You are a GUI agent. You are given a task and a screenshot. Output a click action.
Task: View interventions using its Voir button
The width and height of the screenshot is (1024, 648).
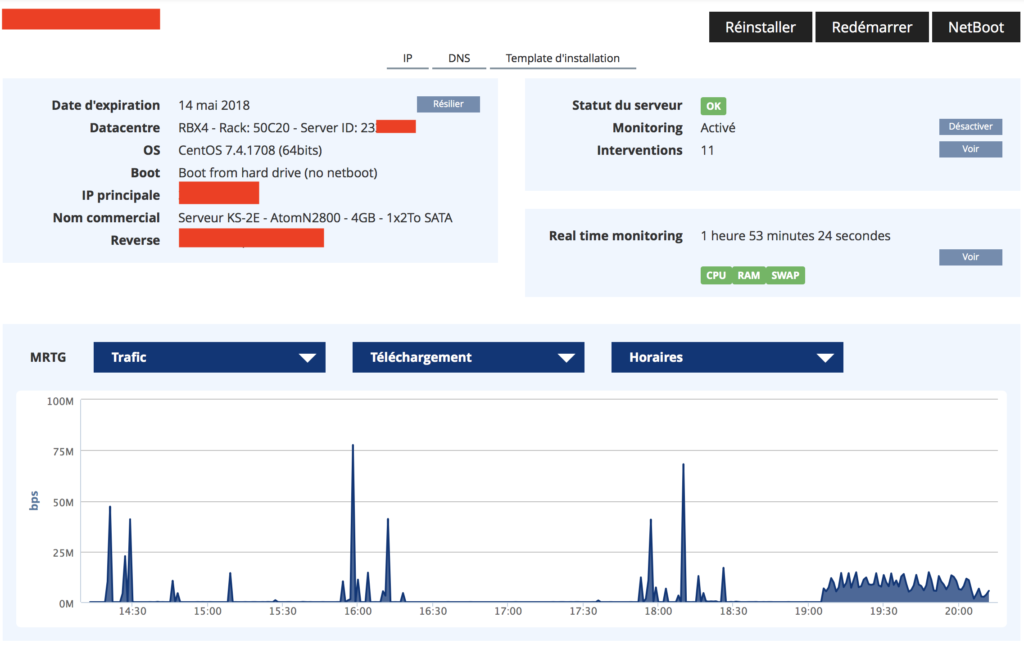point(970,149)
